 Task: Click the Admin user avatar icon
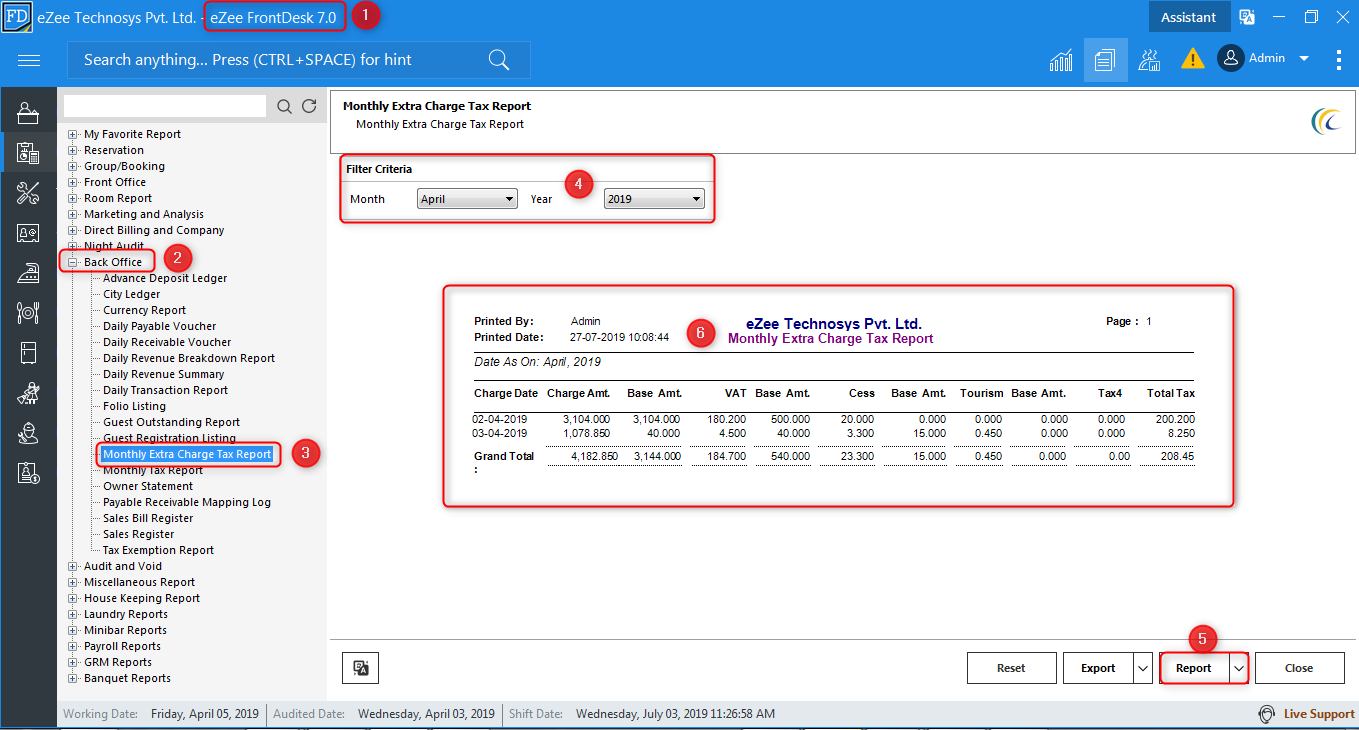[1230, 59]
